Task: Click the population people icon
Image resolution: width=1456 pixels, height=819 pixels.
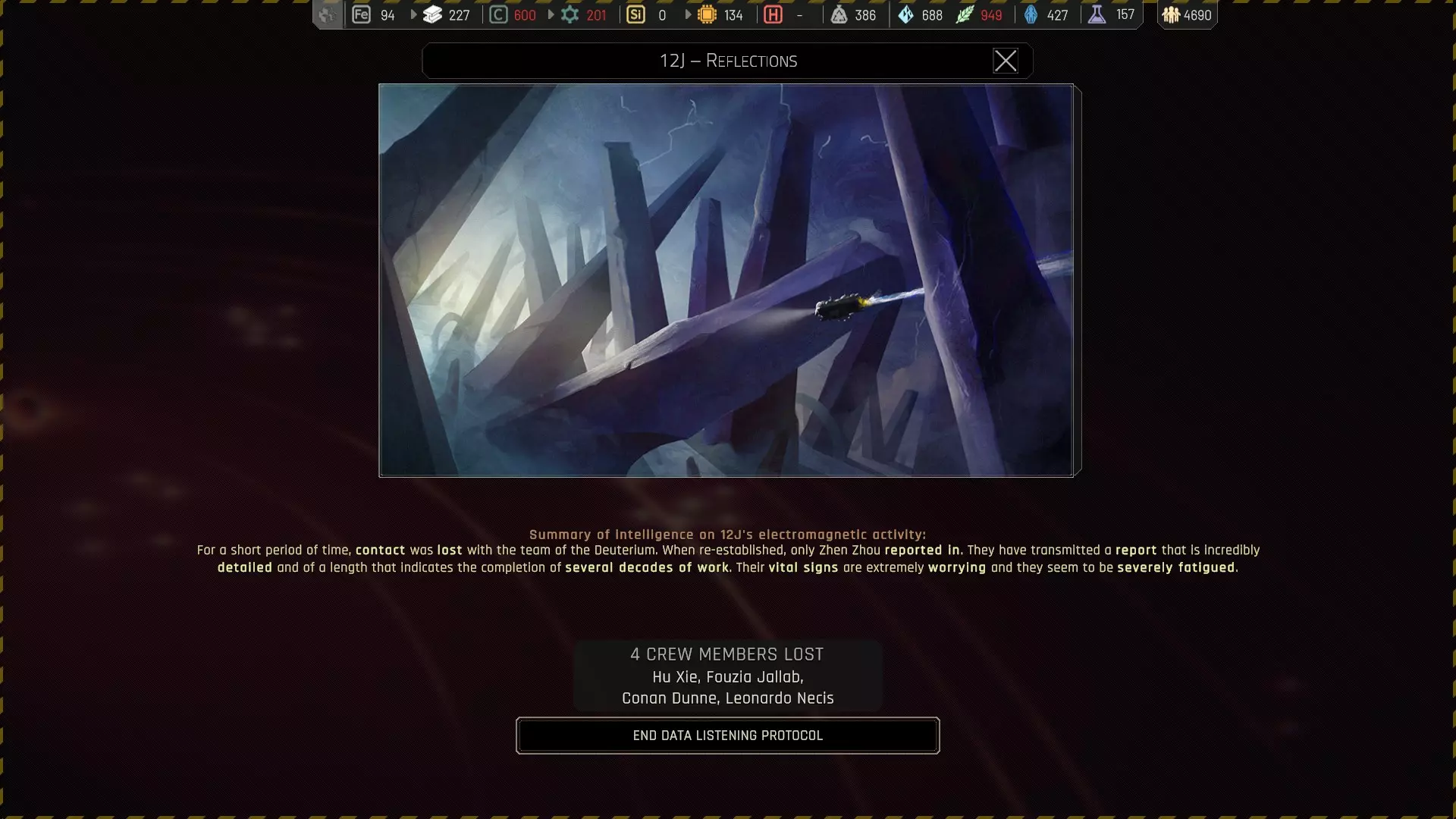Action: pos(1171,14)
